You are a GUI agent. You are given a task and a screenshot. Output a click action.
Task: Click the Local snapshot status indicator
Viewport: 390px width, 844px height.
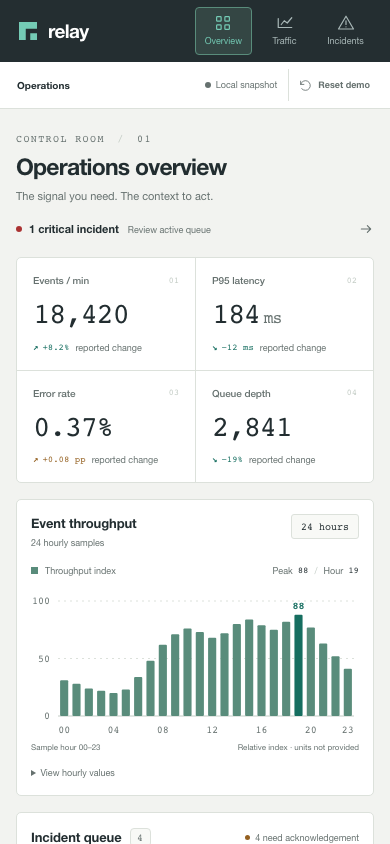coord(241,85)
